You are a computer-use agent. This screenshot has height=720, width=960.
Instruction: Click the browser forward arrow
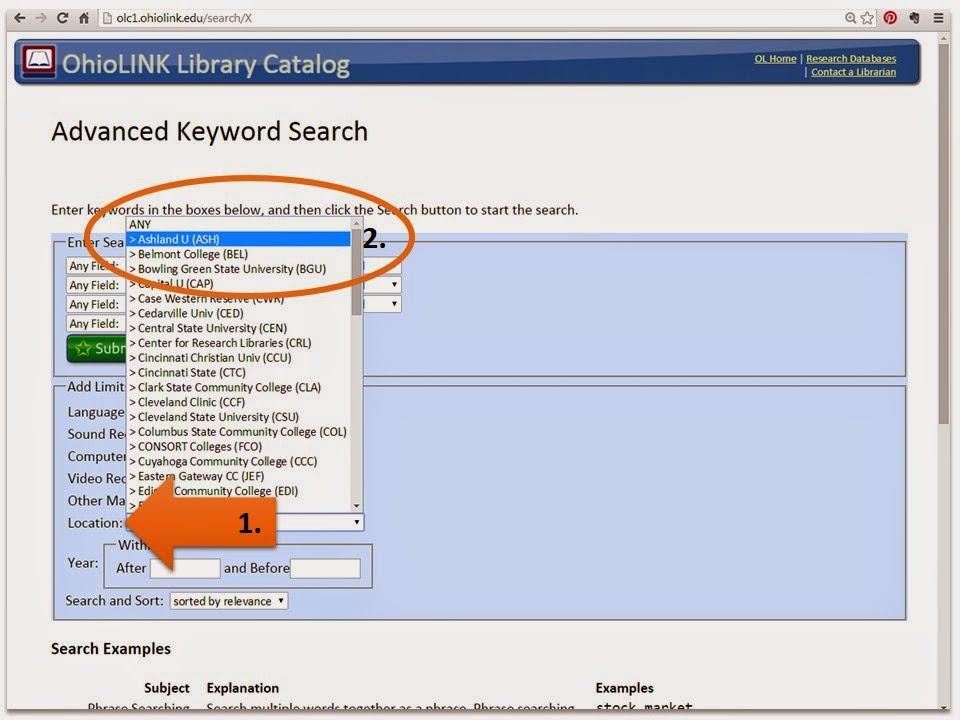pyautogui.click(x=41, y=18)
